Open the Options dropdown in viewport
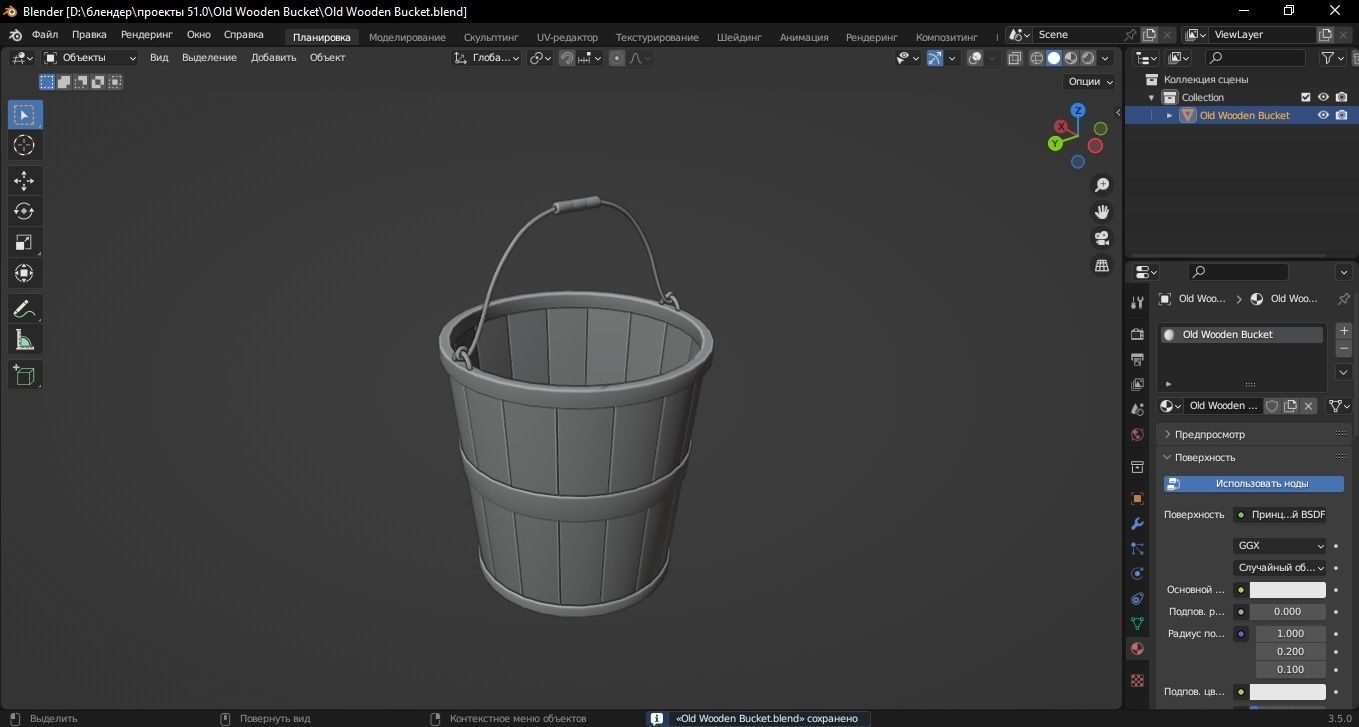The width and height of the screenshot is (1359, 727). click(1090, 82)
